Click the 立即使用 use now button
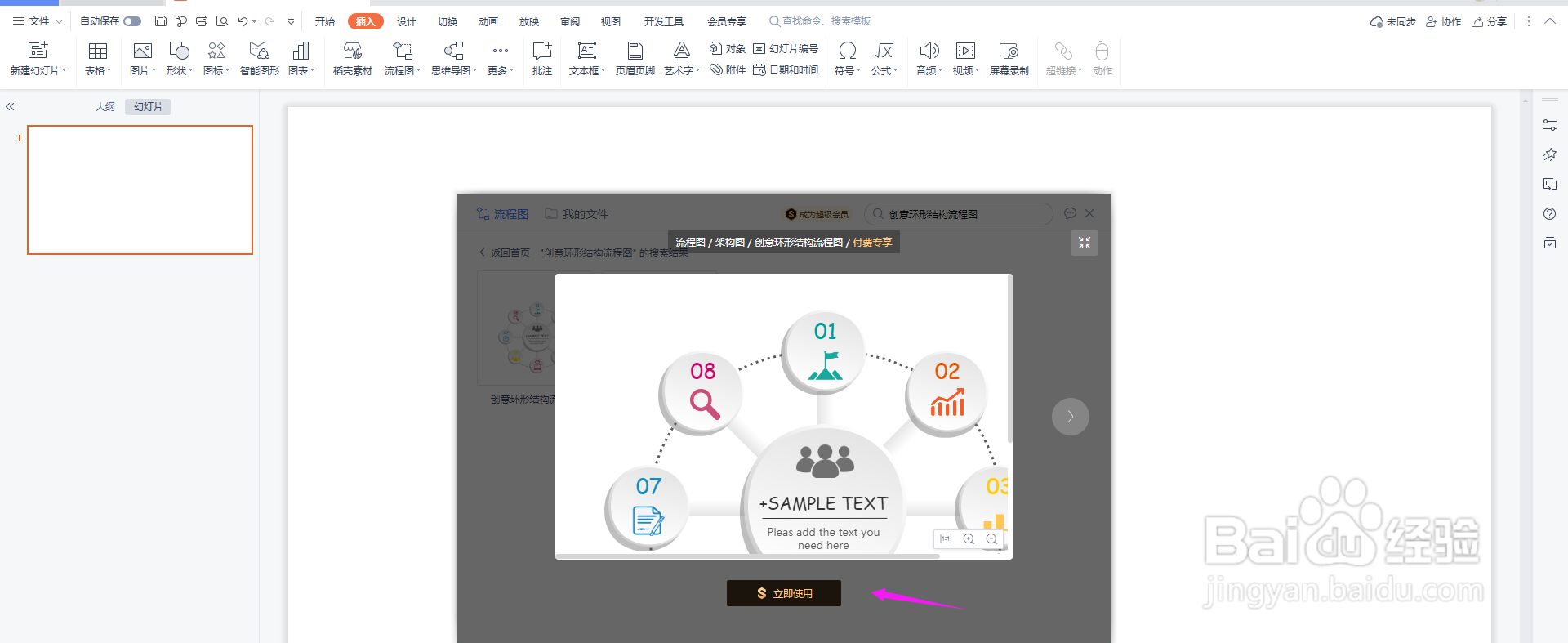The width and height of the screenshot is (1568, 643). coord(784,593)
